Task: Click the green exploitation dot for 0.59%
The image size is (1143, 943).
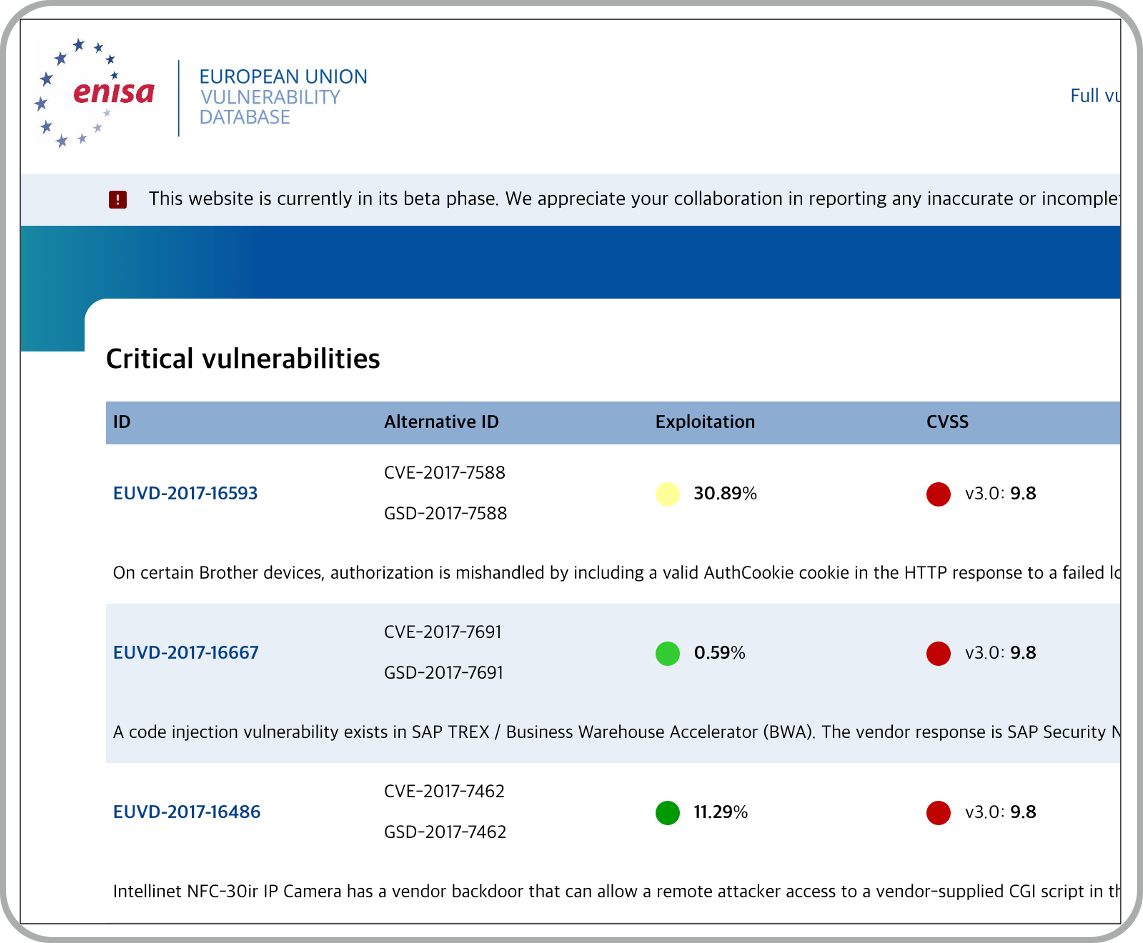Action: tap(668, 654)
